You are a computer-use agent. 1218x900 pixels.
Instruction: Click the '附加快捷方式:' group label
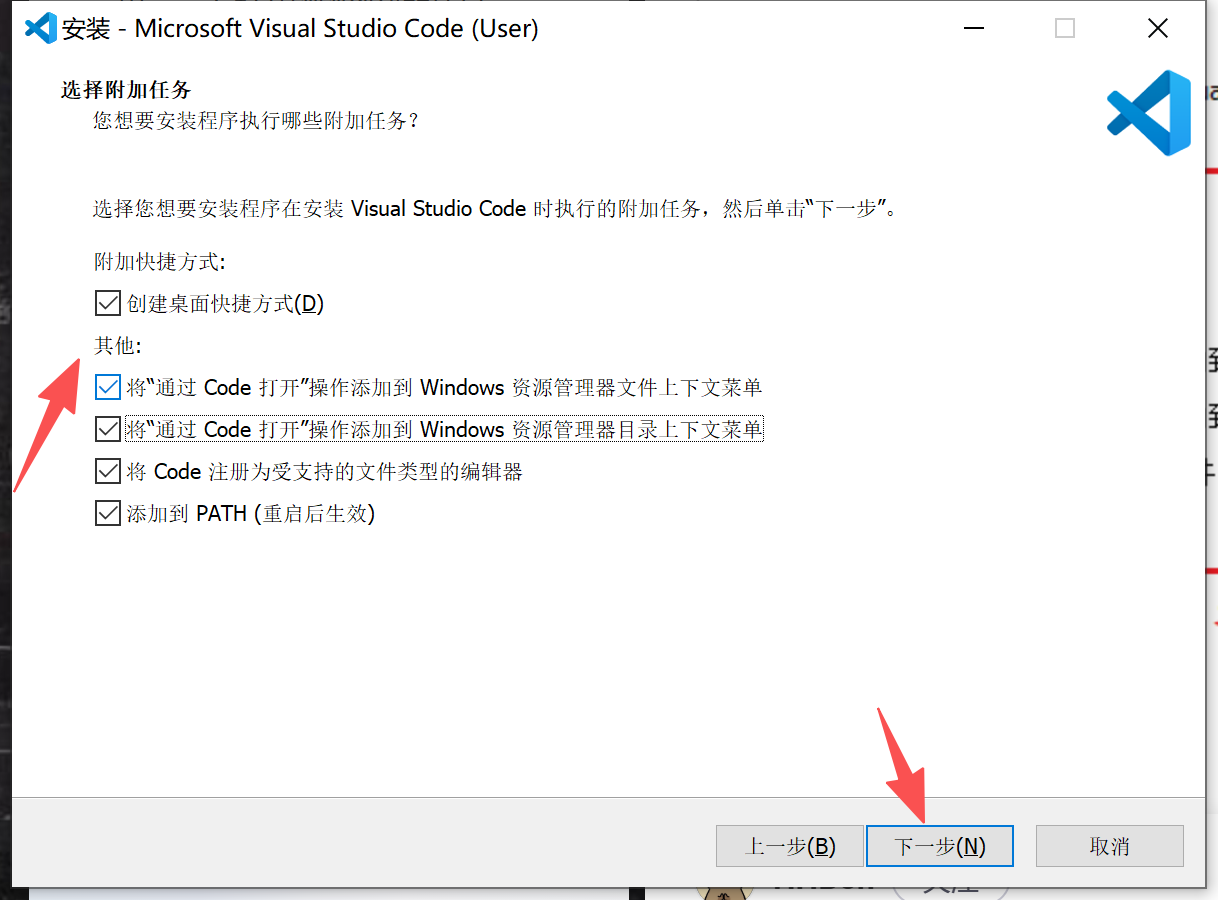click(x=160, y=262)
